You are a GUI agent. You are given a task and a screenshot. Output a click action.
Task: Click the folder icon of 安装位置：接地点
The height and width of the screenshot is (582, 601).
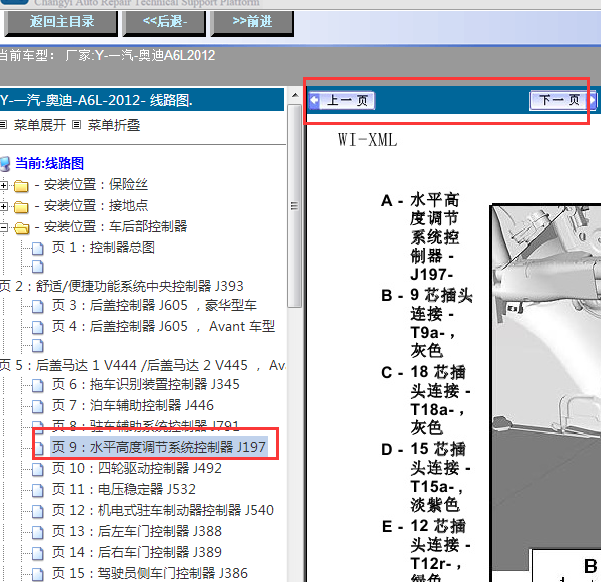coord(21,207)
